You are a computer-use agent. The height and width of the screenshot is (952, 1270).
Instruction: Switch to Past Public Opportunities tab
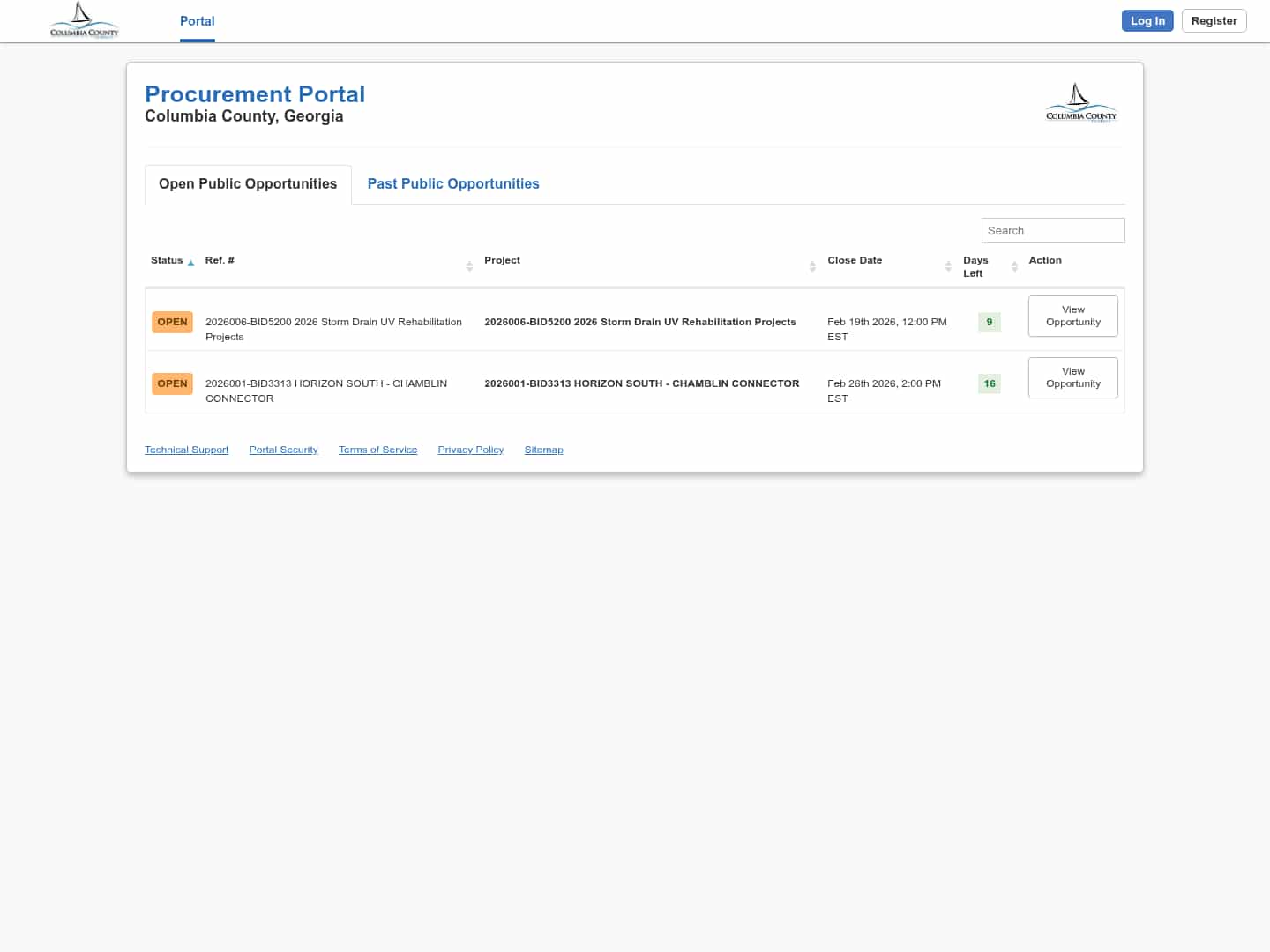coord(452,183)
